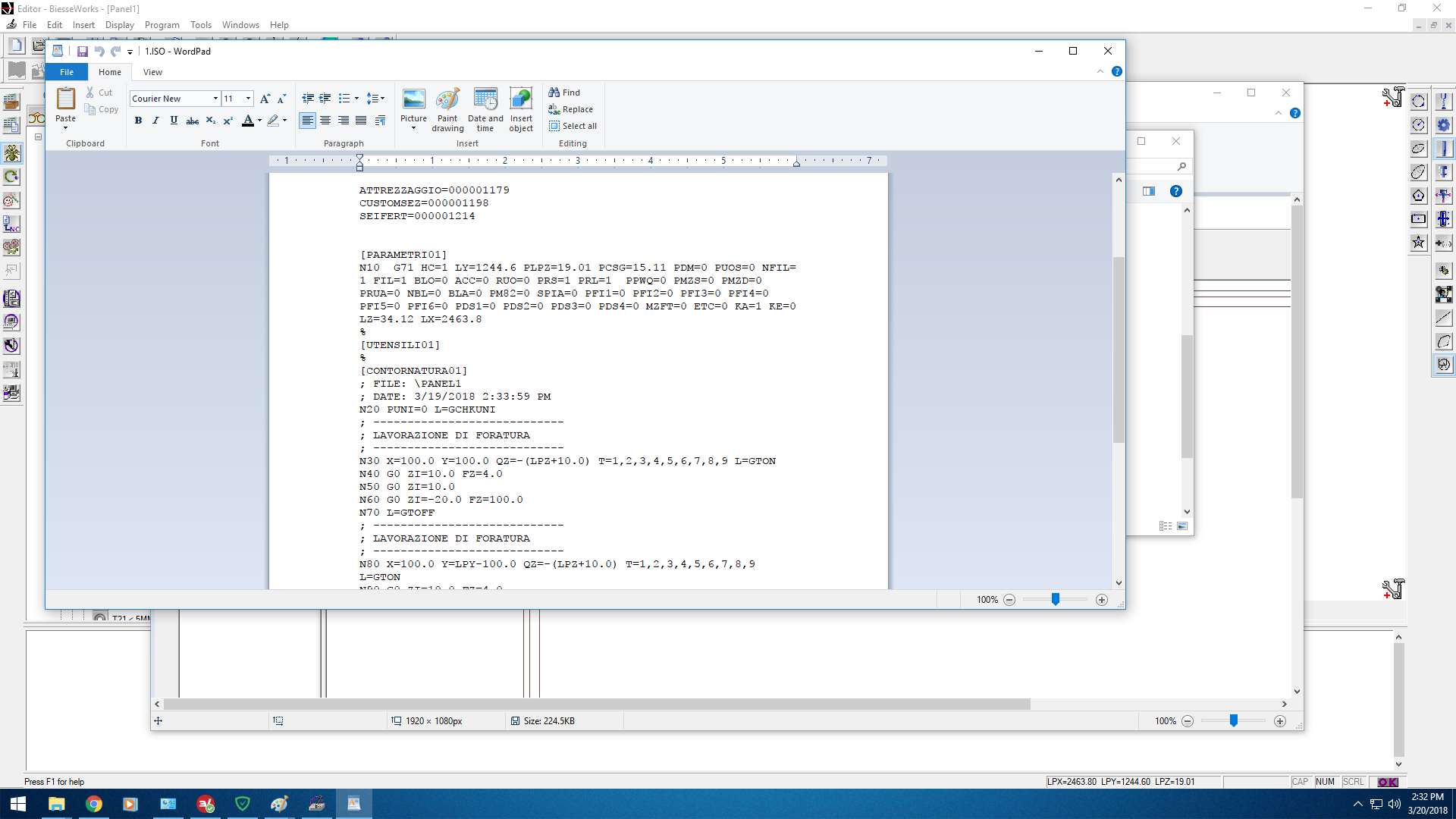Click the star shape tool in BiesseWorks right toolbar

pyautogui.click(x=1418, y=243)
